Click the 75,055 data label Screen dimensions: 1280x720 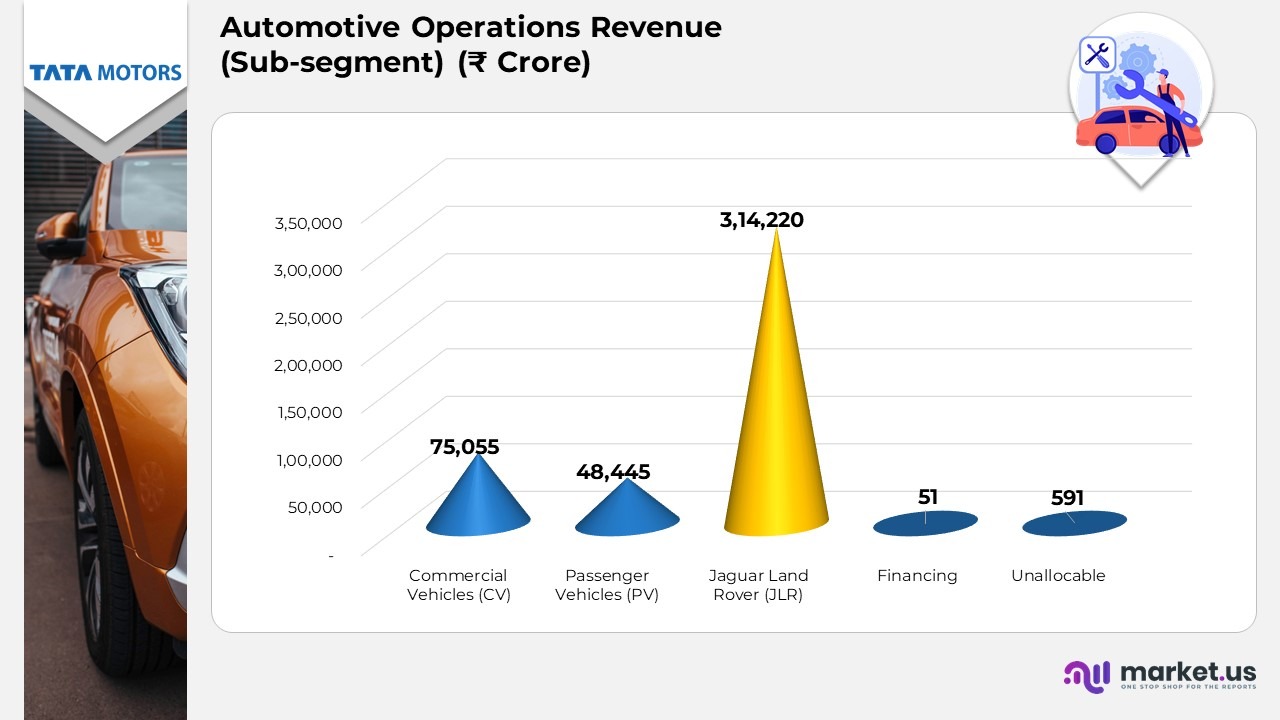(x=464, y=447)
